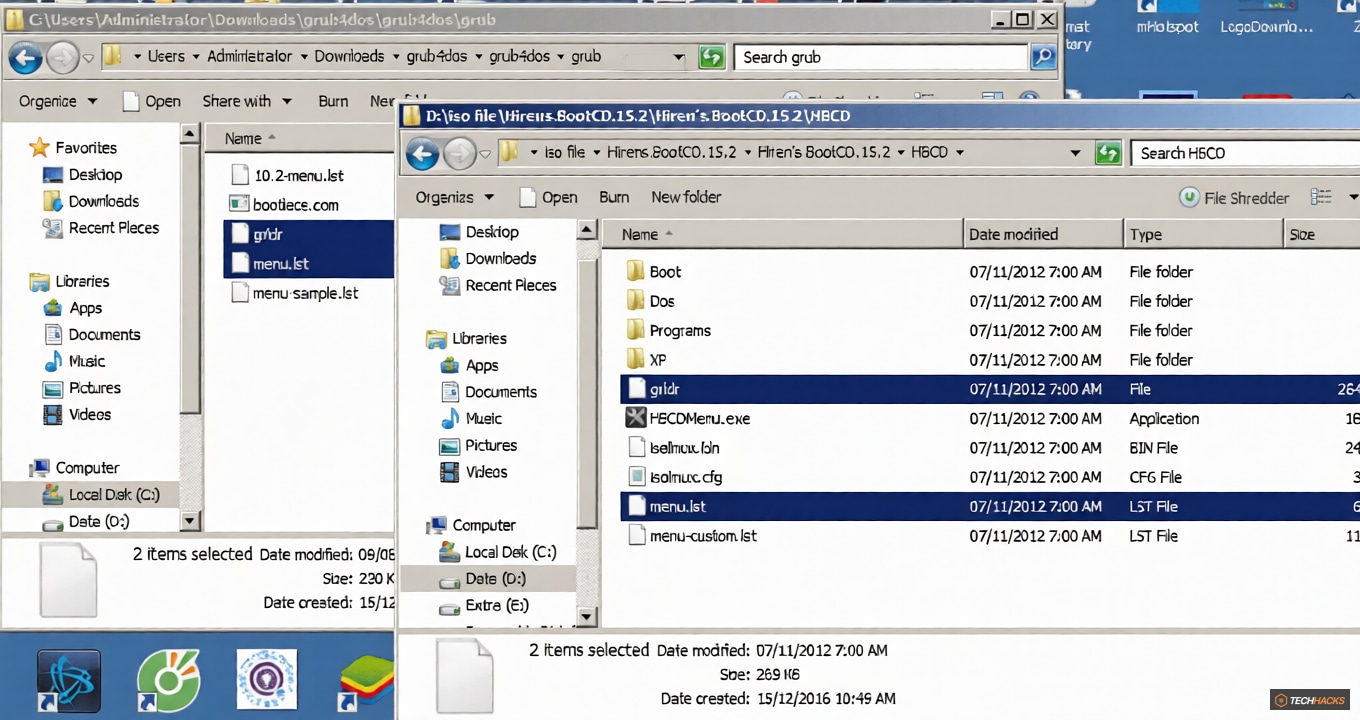Click refresh icon in HBCD address bar
Image resolution: width=1360 pixels, height=720 pixels.
[x=1108, y=153]
